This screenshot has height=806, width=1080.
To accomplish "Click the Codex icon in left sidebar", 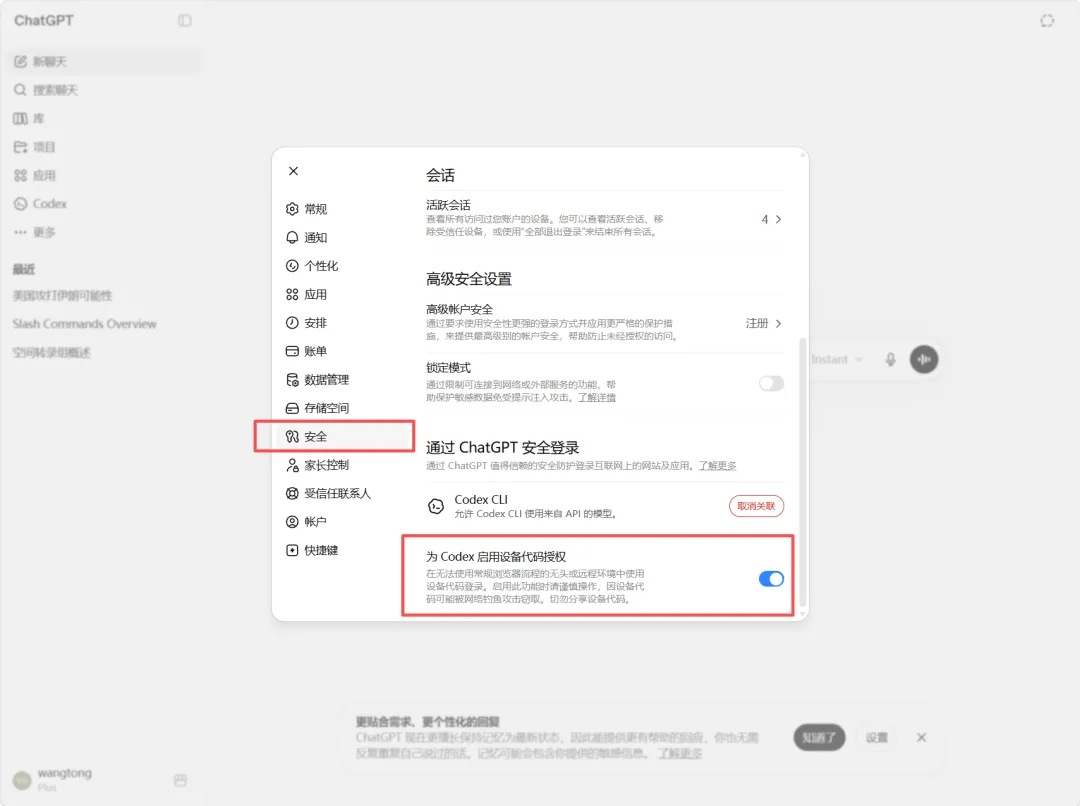I will [x=21, y=204].
